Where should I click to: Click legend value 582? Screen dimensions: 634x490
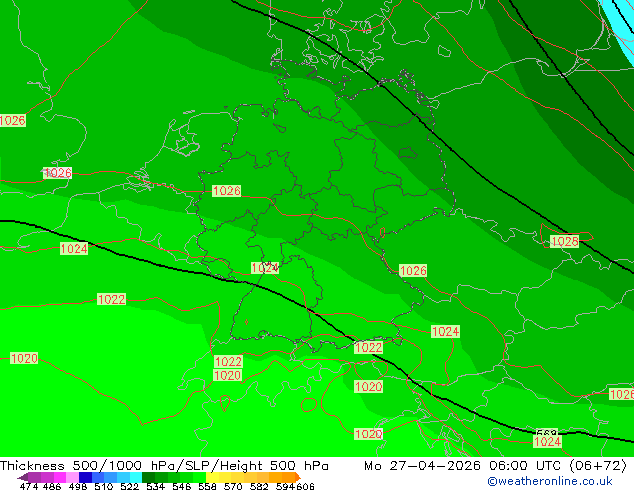(x=259, y=486)
